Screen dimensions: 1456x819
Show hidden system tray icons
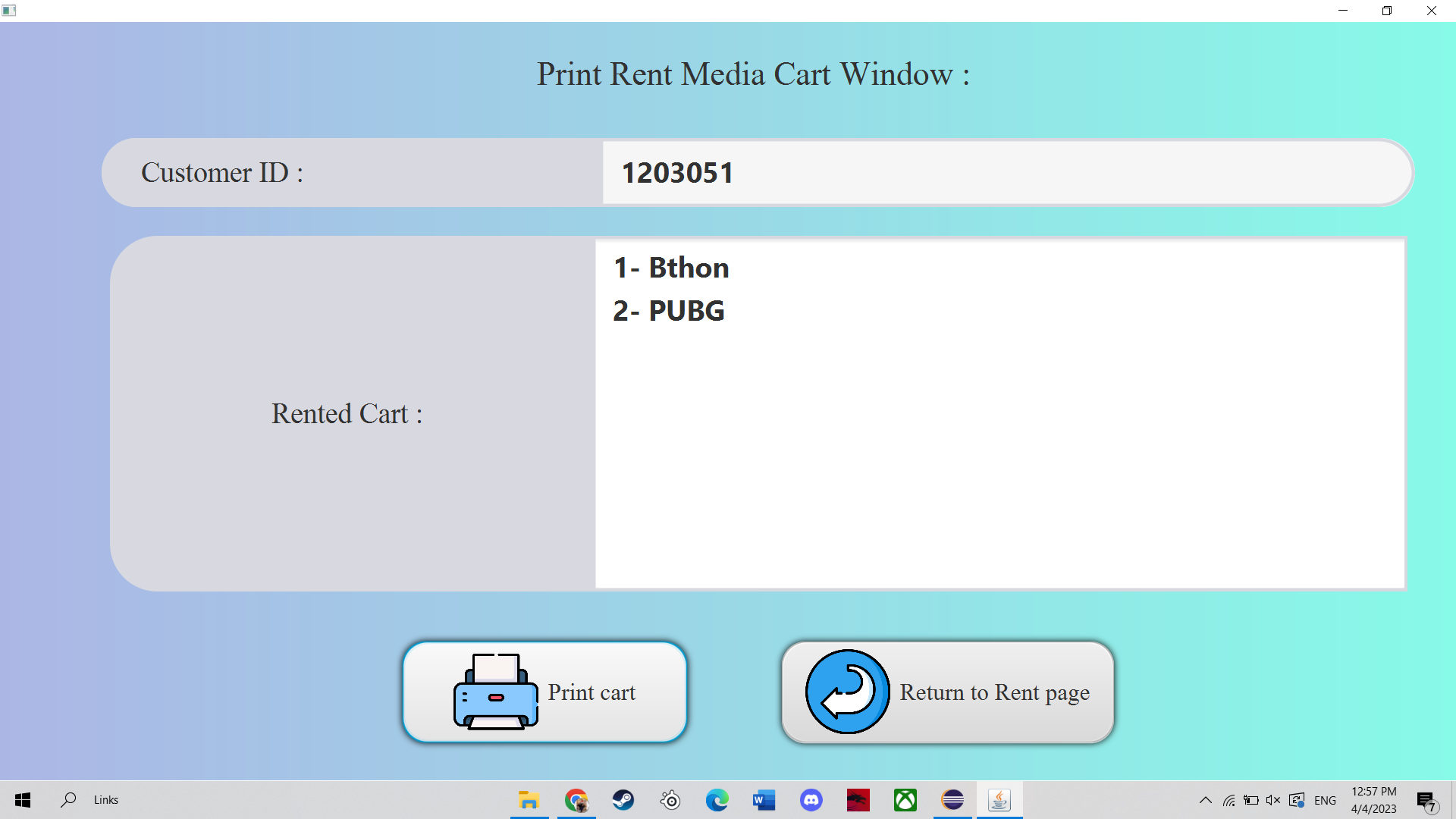[x=1205, y=800]
